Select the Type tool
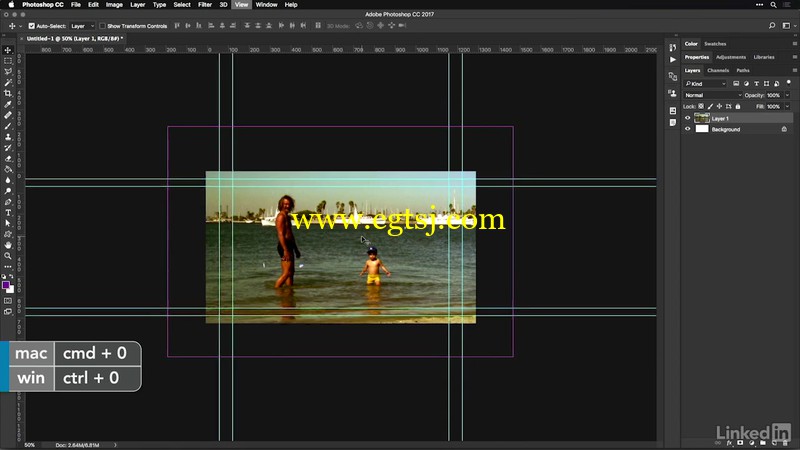The height and width of the screenshot is (450, 800). tap(8, 213)
